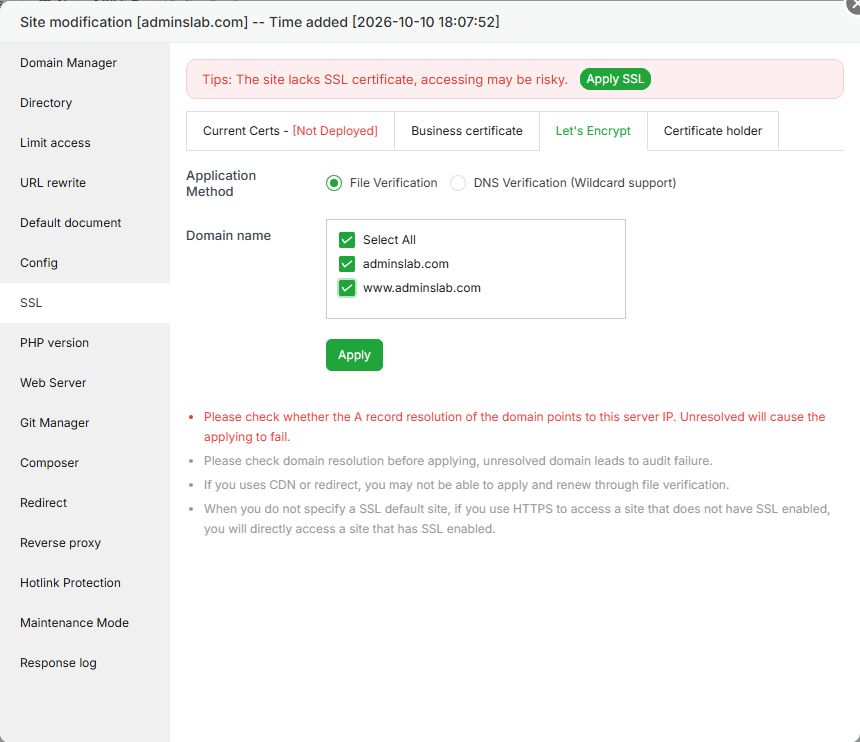Screen dimensions: 860x742
Task: Open Limit access section
Action: pyautogui.click(x=85, y=143)
